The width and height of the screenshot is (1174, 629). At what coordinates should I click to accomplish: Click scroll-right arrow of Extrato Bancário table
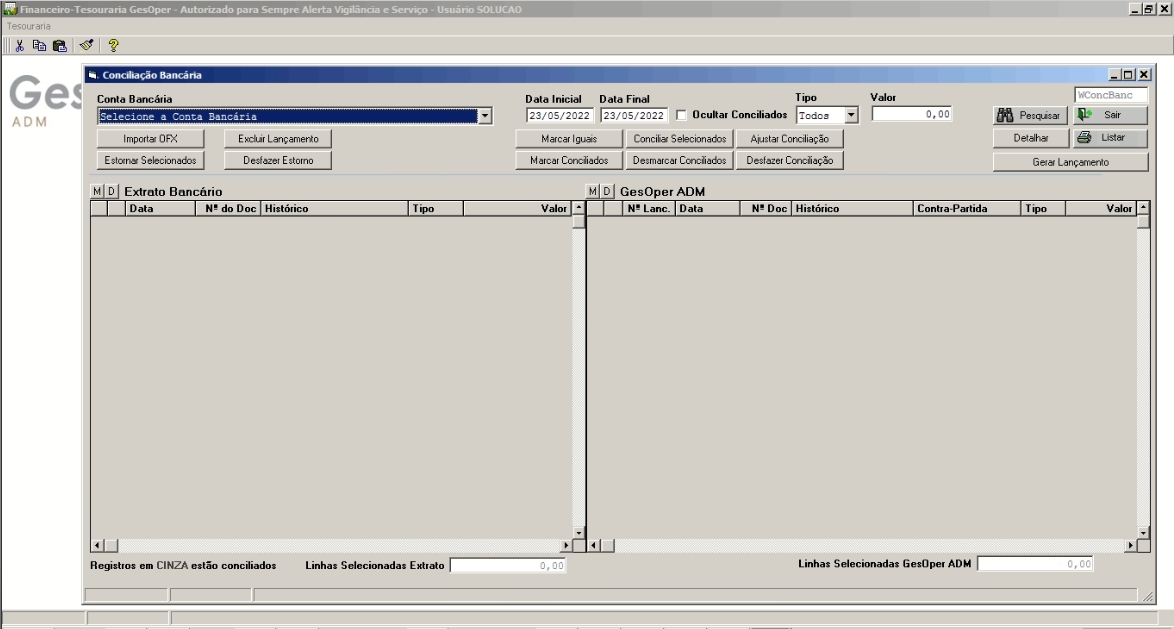point(566,545)
